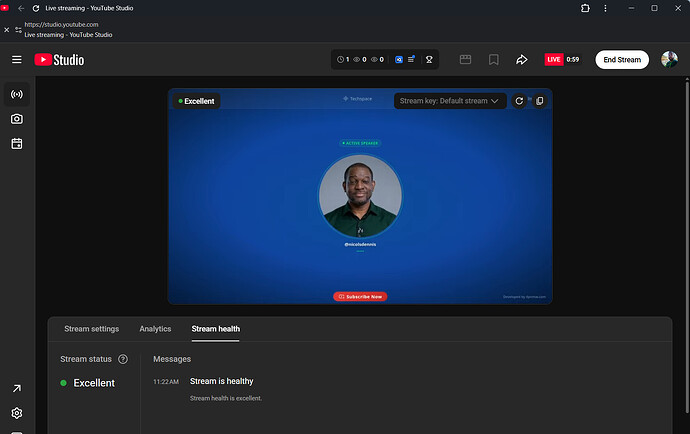Toggle the blue live chat icon
This screenshot has width=690, height=434.
tap(399, 59)
